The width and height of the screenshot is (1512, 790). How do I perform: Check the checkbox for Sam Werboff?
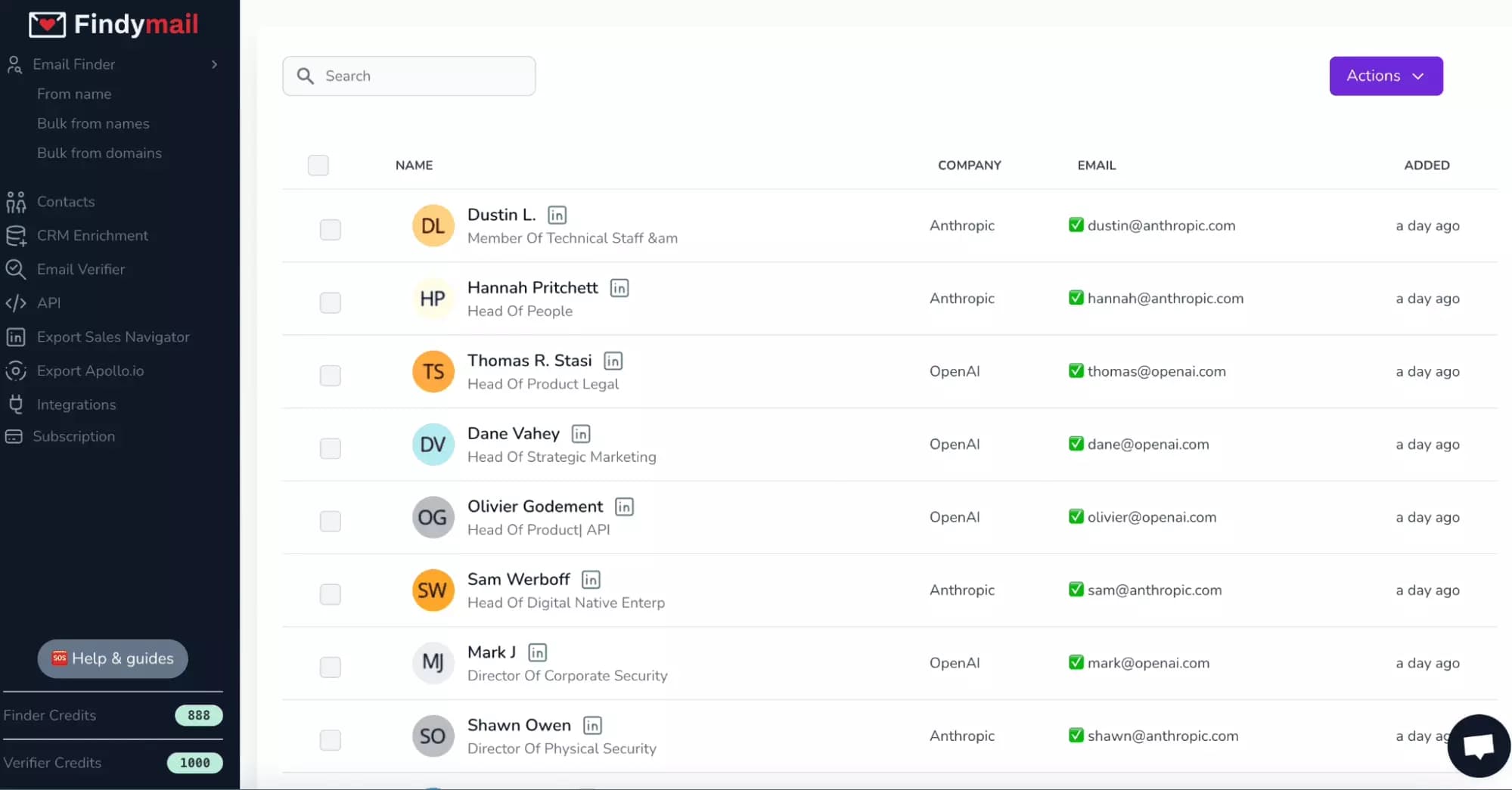[x=331, y=594]
